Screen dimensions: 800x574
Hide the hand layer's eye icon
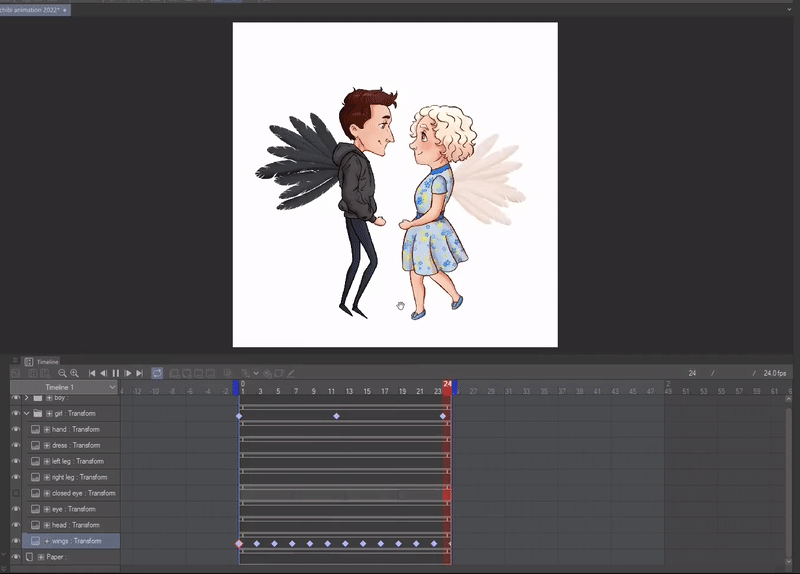pos(15,429)
